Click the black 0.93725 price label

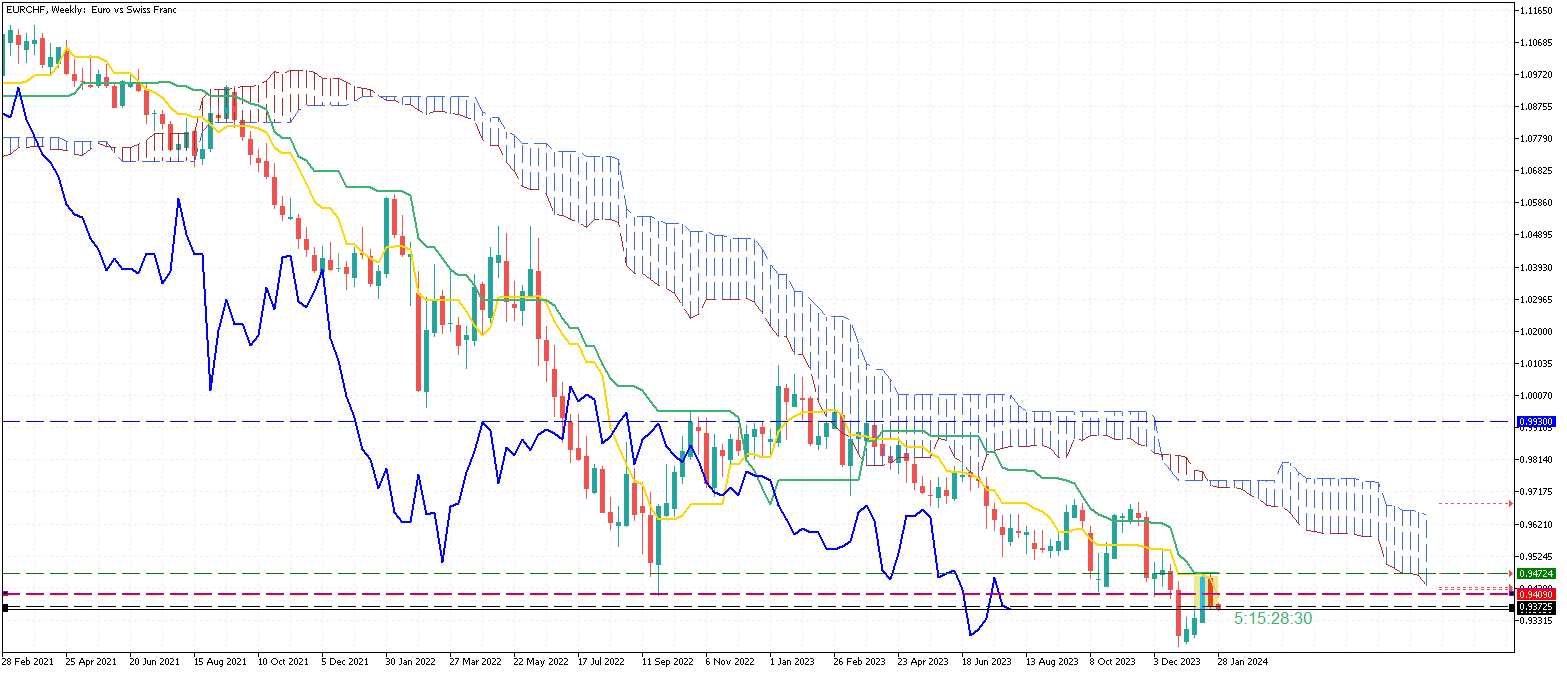pos(1535,607)
